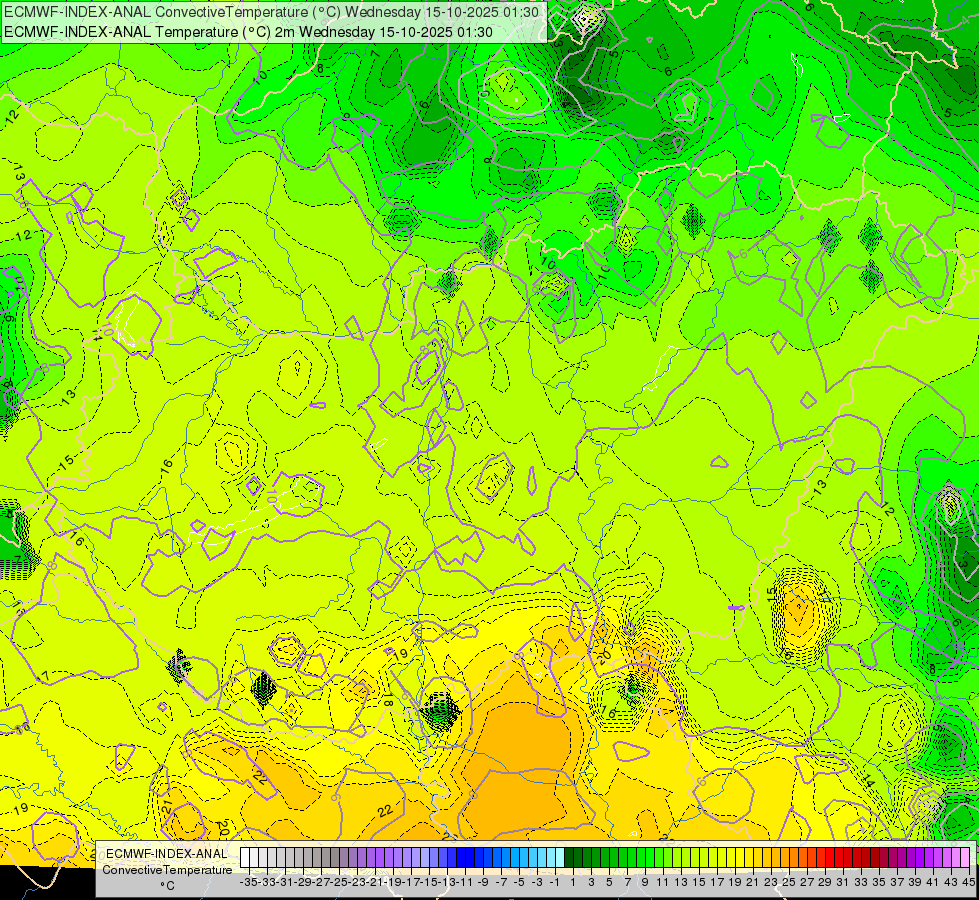Click 'ECMWF-INDEX-ANAL' label in the bottom legend
This screenshot has width=979, height=900.
[167, 854]
